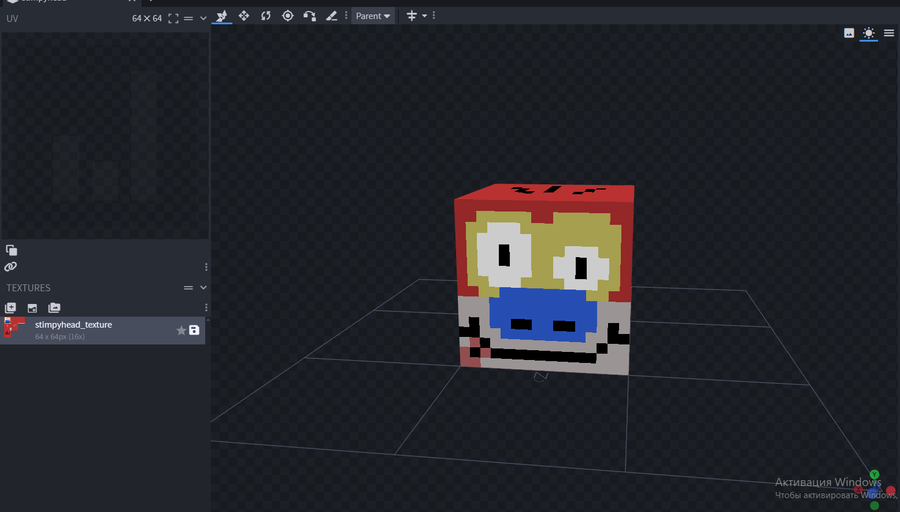Select the Vertex Snap tool

(309, 15)
